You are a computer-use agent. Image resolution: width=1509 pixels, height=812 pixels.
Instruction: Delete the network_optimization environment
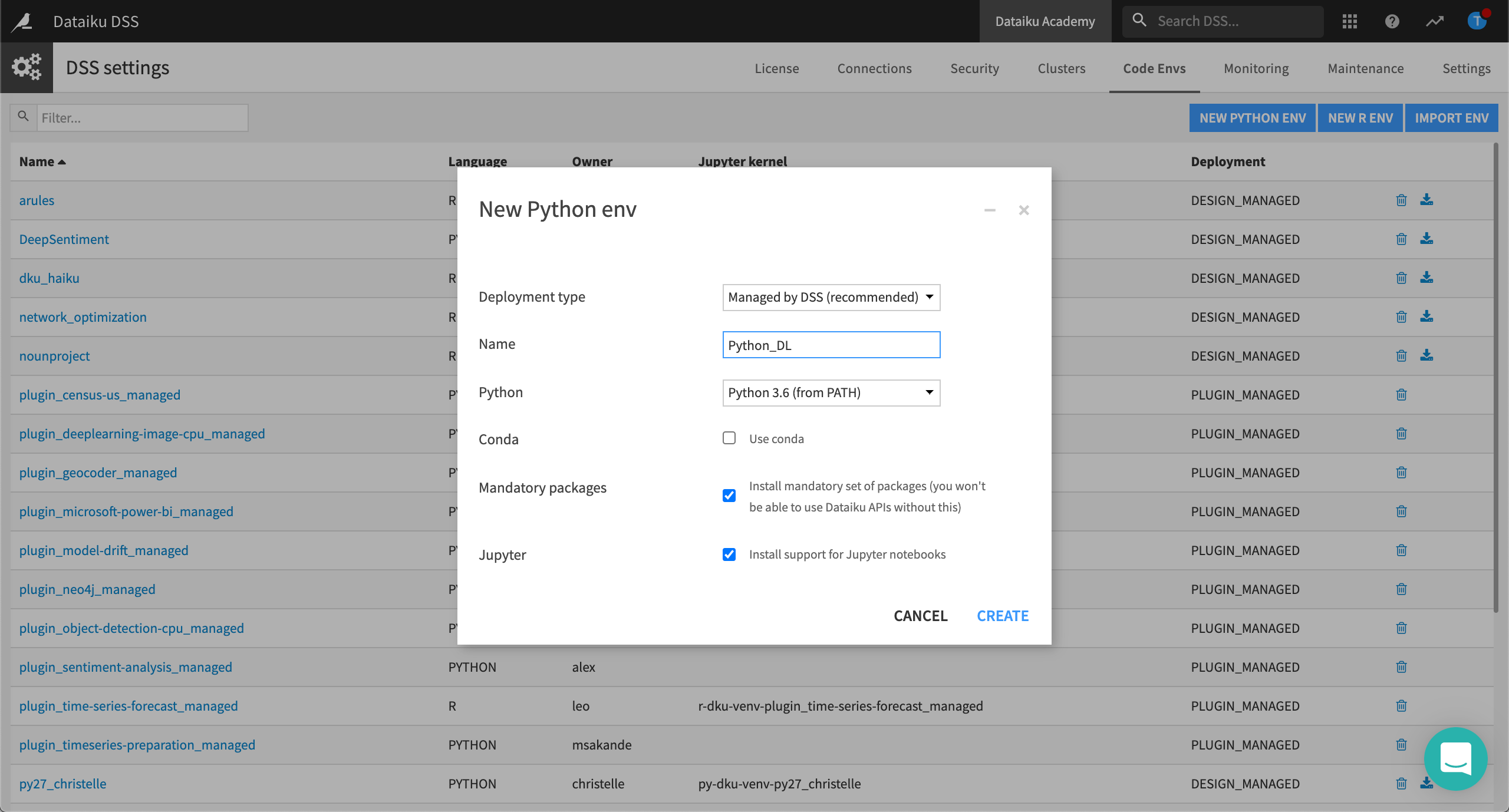point(1402,317)
